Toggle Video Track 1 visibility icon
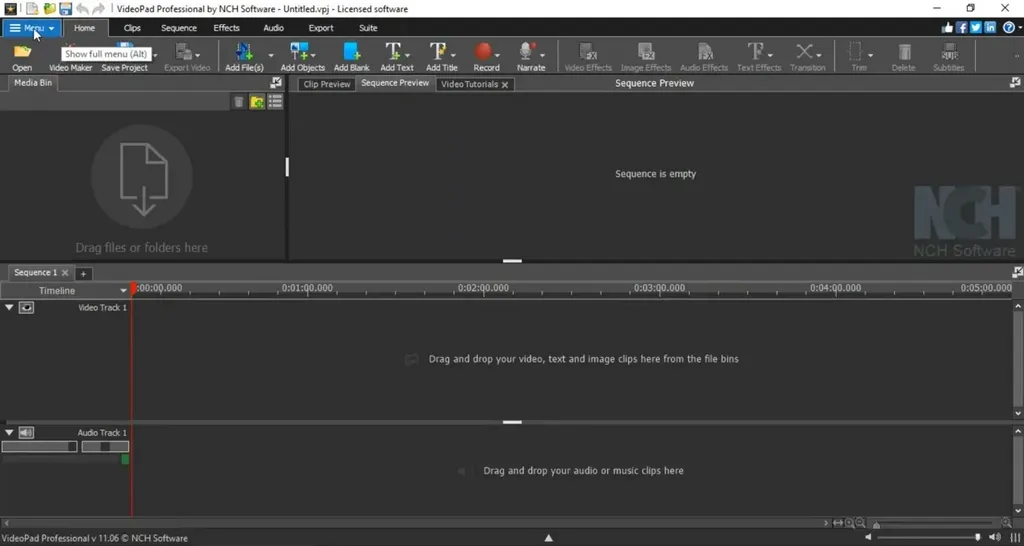Screen dimensions: 1024x546 click(x=26, y=308)
